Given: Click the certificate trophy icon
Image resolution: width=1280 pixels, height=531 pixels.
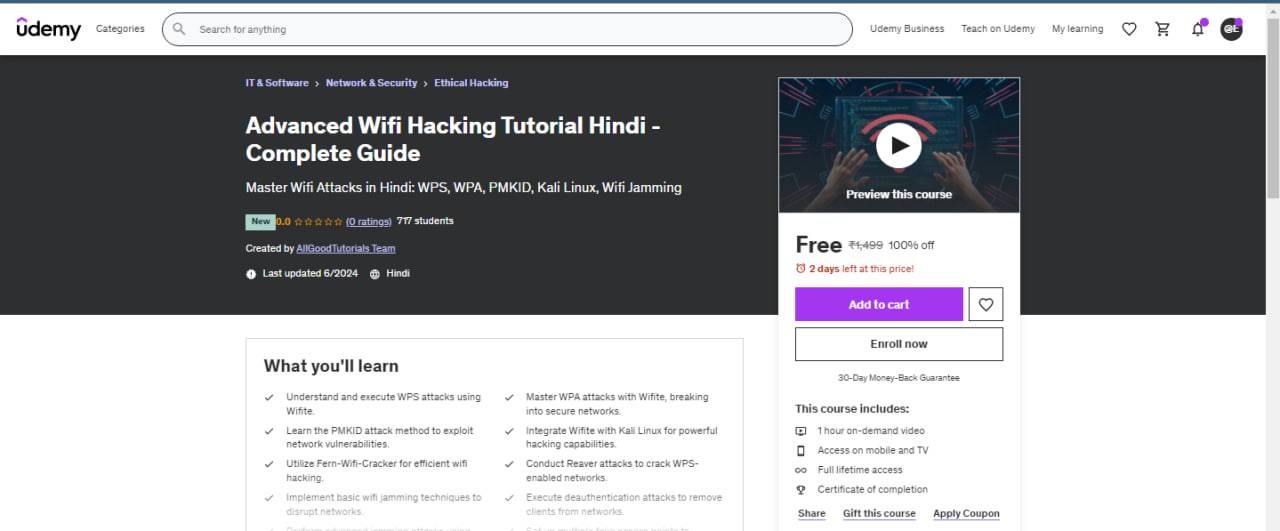Looking at the screenshot, I should click(801, 489).
